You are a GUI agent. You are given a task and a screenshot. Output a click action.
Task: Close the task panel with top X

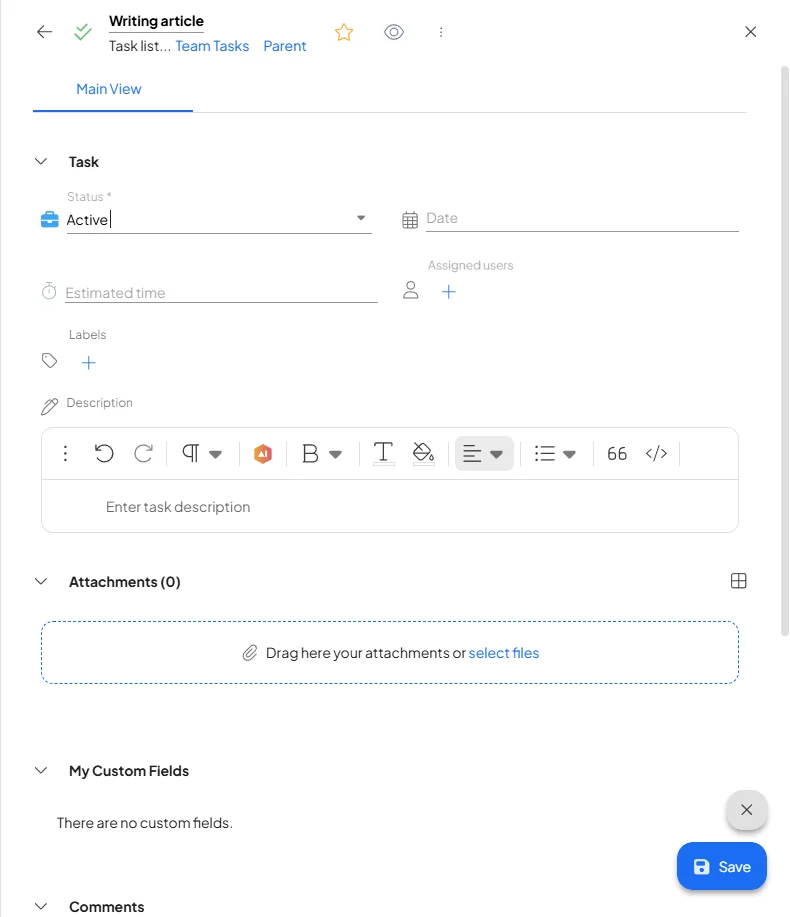751,32
